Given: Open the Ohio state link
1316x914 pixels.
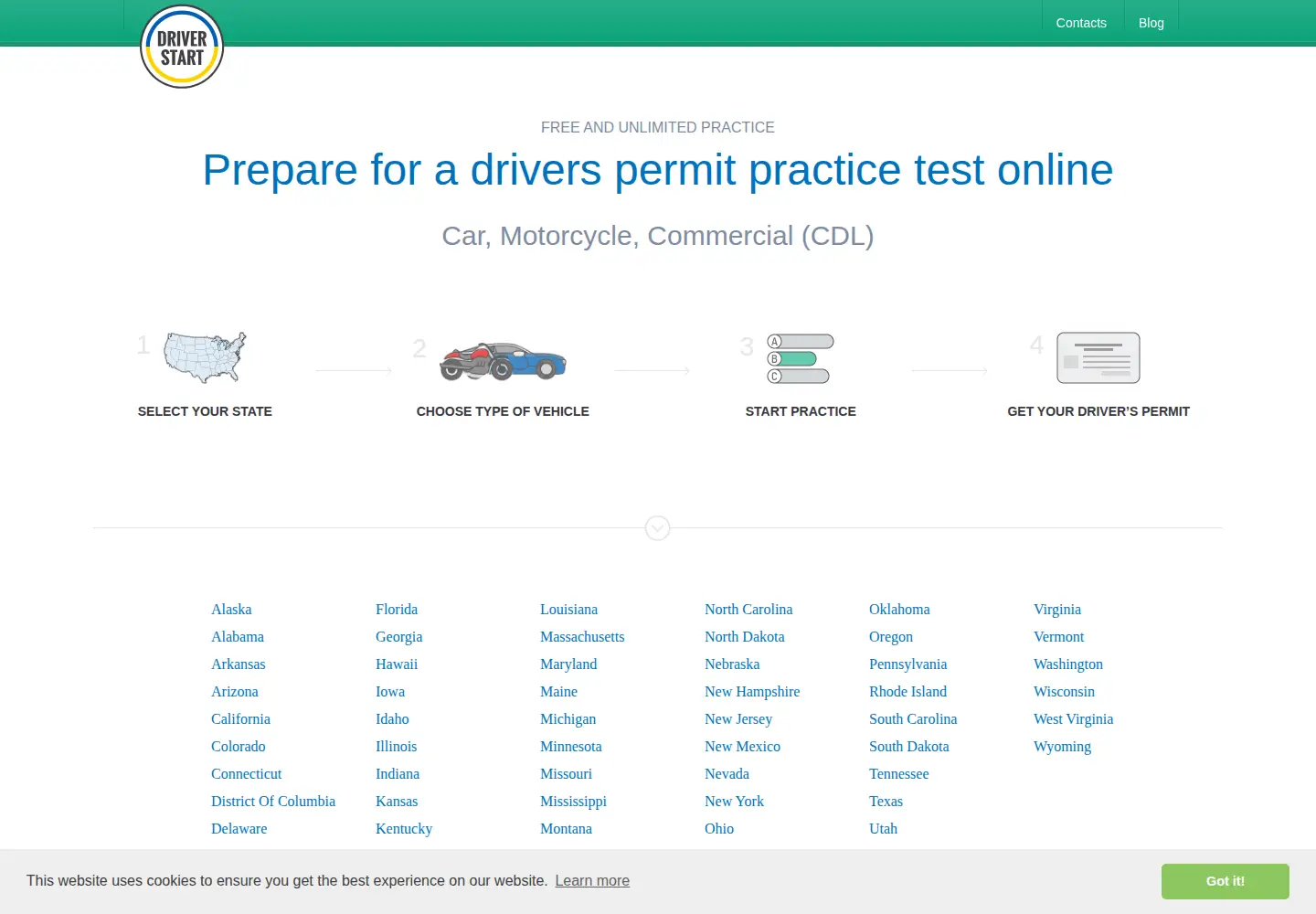Looking at the screenshot, I should pos(719,829).
